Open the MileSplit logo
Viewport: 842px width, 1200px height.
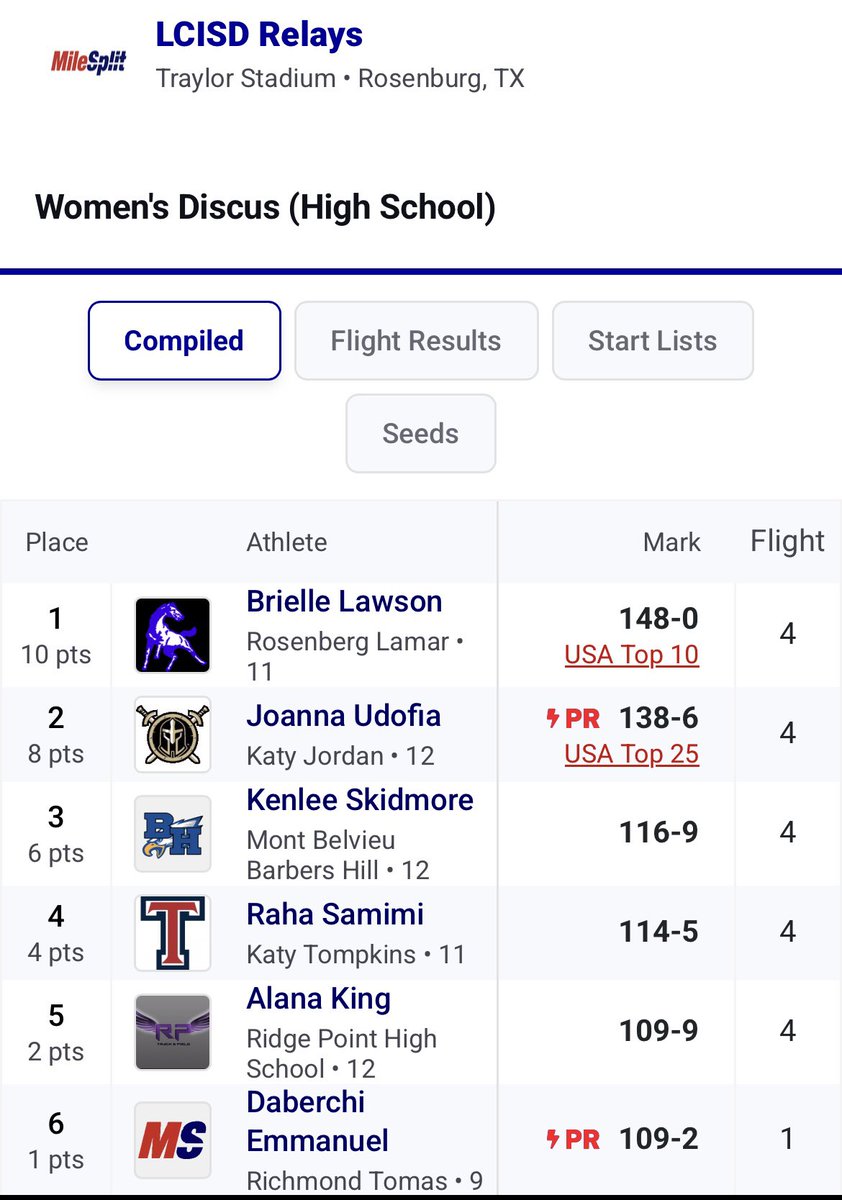pos(89,62)
